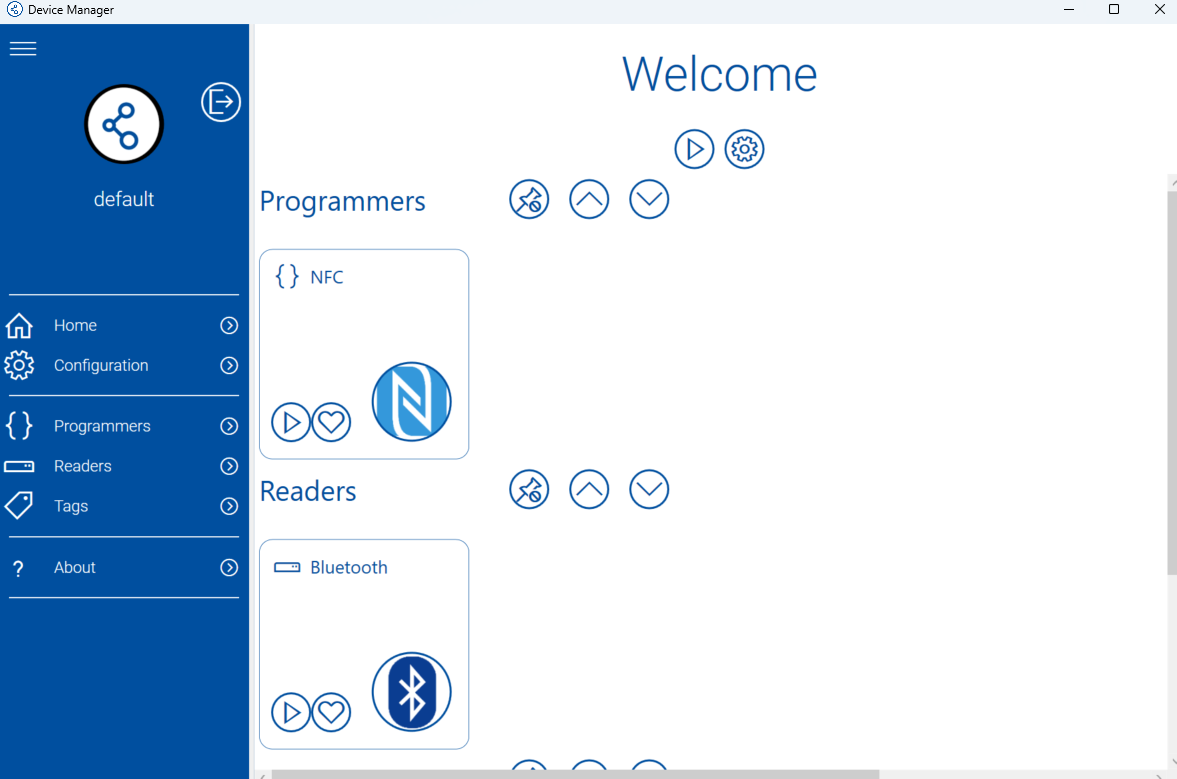Image resolution: width=1177 pixels, height=779 pixels.
Task: Minimize the Device Manager window
Action: pyautogui.click(x=1069, y=10)
